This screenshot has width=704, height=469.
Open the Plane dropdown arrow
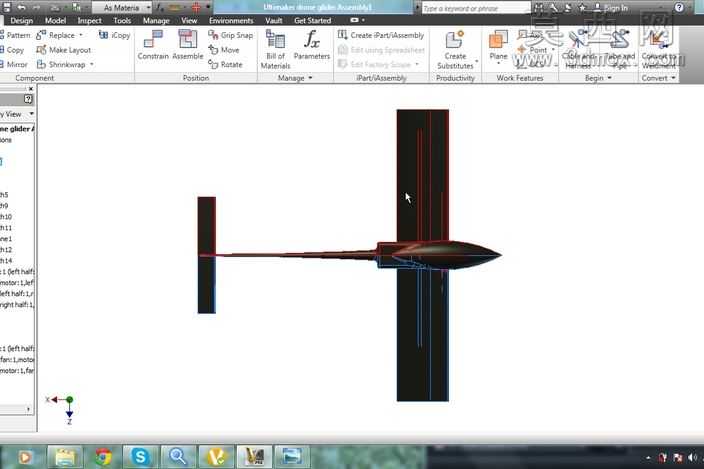(x=498, y=64)
